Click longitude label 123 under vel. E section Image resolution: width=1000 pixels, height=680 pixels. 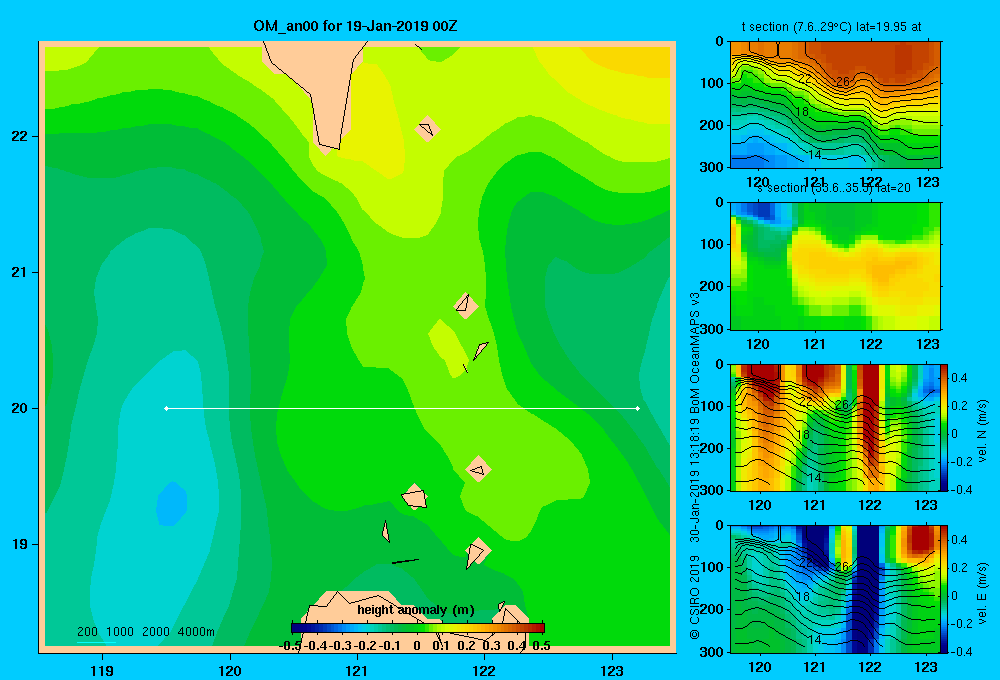point(926,667)
